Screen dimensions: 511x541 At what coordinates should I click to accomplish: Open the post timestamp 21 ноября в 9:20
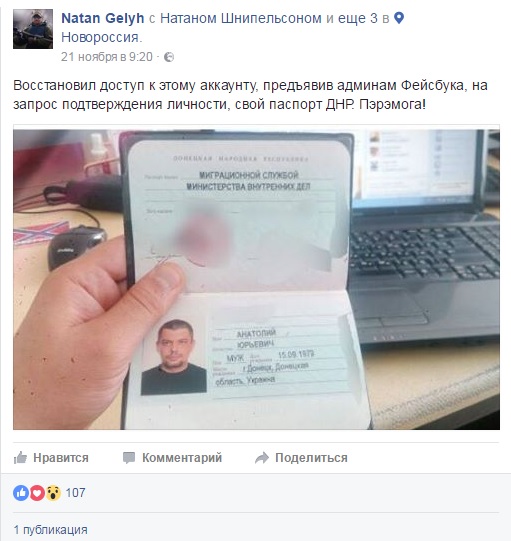[x=107, y=57]
